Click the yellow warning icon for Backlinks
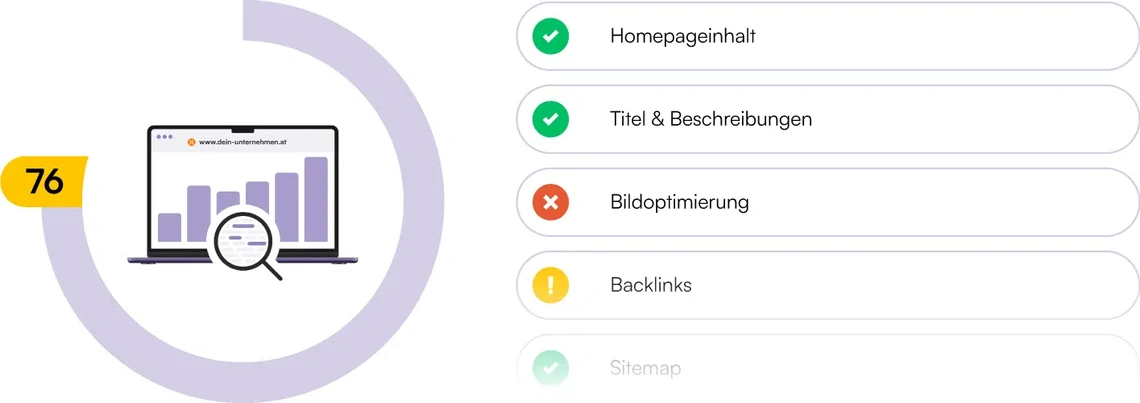This screenshot has height=403, width=1140. [x=550, y=286]
